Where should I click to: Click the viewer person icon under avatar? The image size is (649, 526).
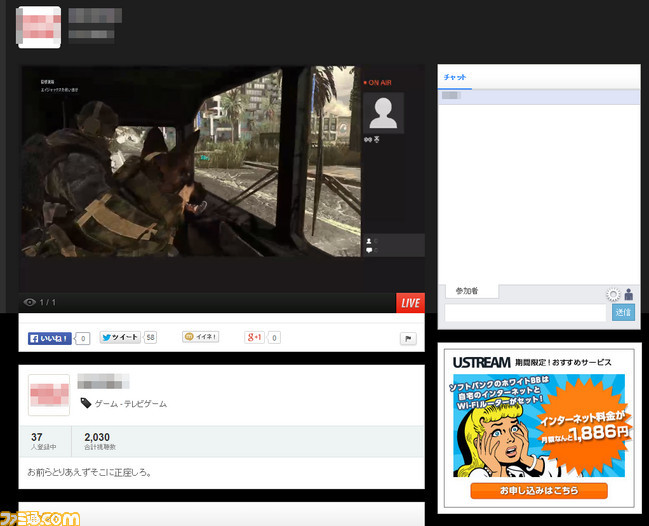(x=369, y=241)
